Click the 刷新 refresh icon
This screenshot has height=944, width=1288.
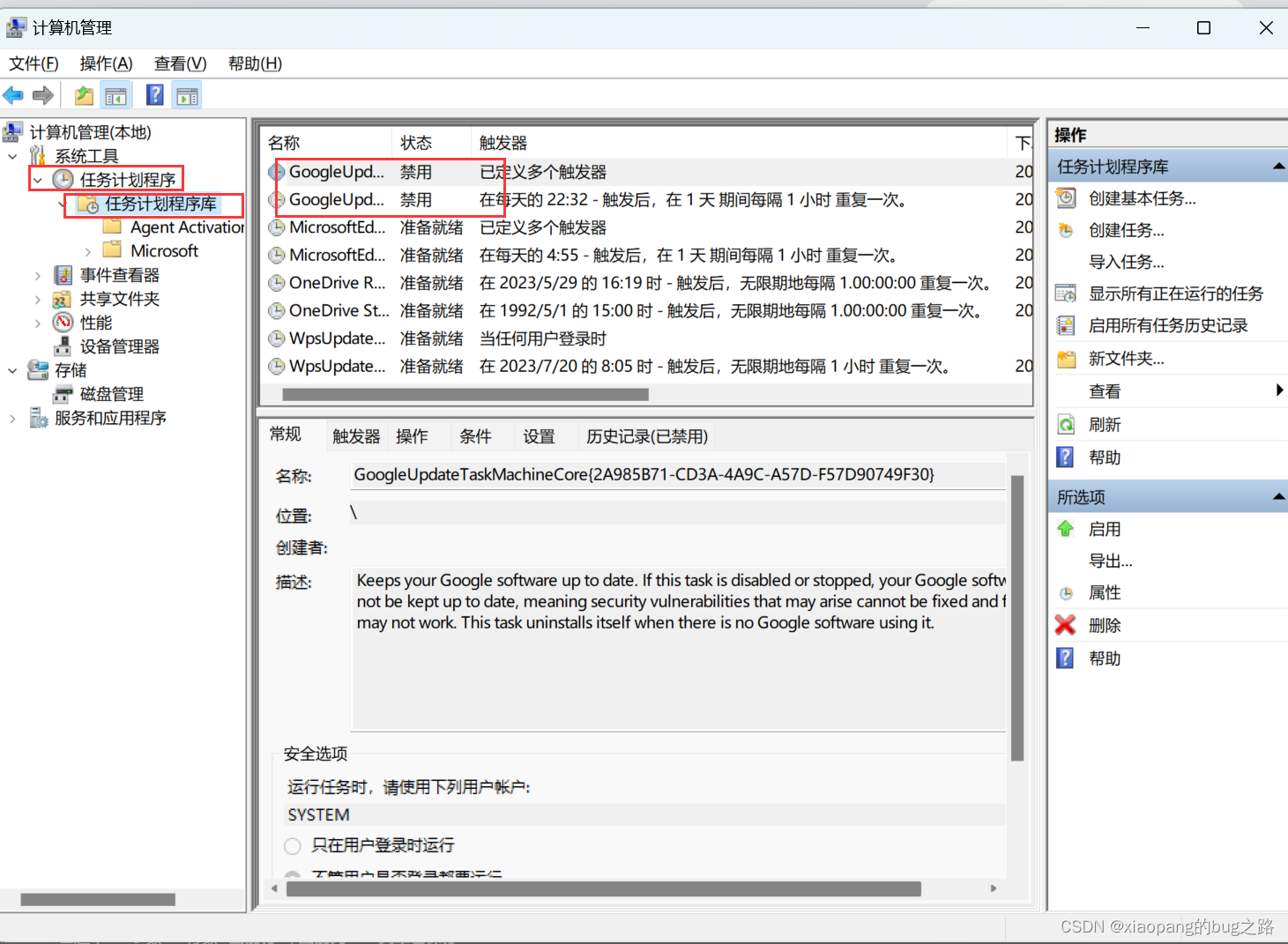[x=1066, y=425]
